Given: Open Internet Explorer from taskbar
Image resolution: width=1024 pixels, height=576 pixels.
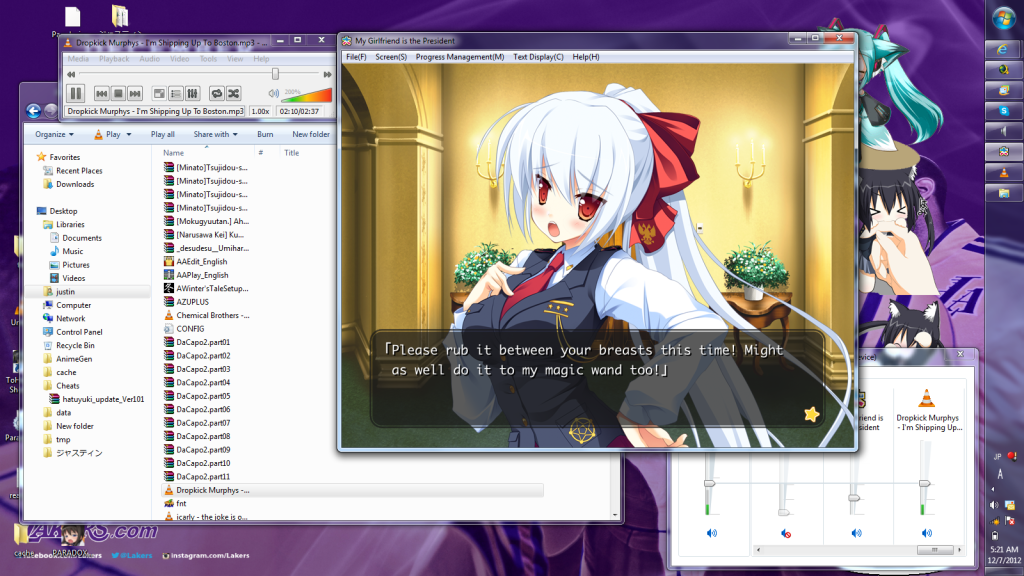Looking at the screenshot, I should 1004,50.
